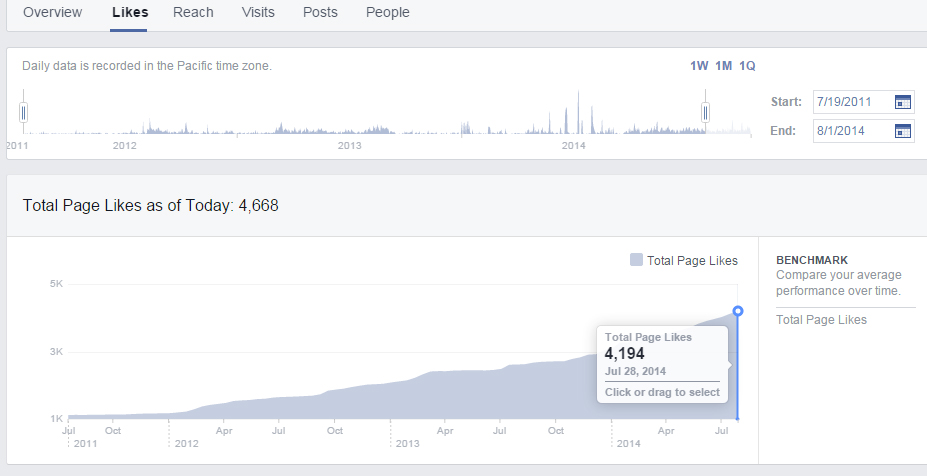Screen dimensions: 927x476
Task: Click the Total Page Likes legend label
Action: [692, 261]
